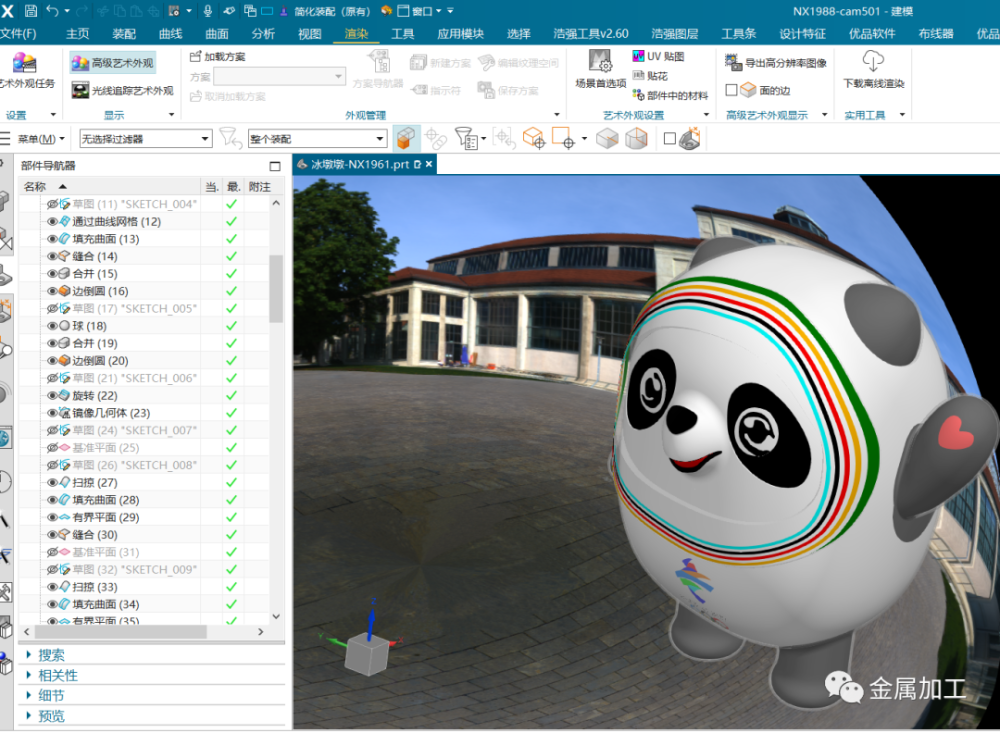Viewport: 1000px width, 733px height.
Task: Click the gray part with dimension icon
Action: click(x=690, y=138)
